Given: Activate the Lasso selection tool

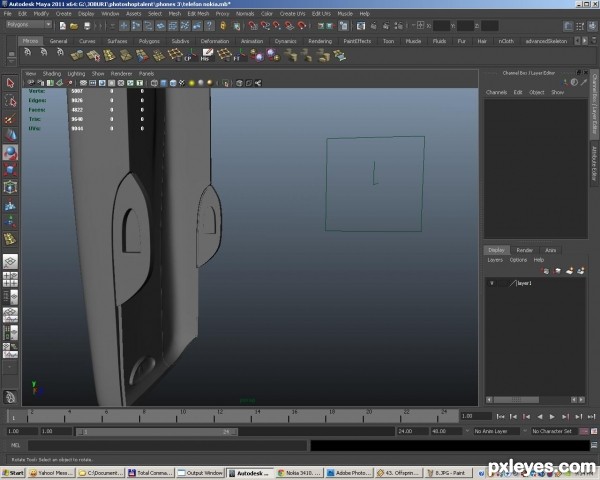Looking at the screenshot, I should (10, 101).
